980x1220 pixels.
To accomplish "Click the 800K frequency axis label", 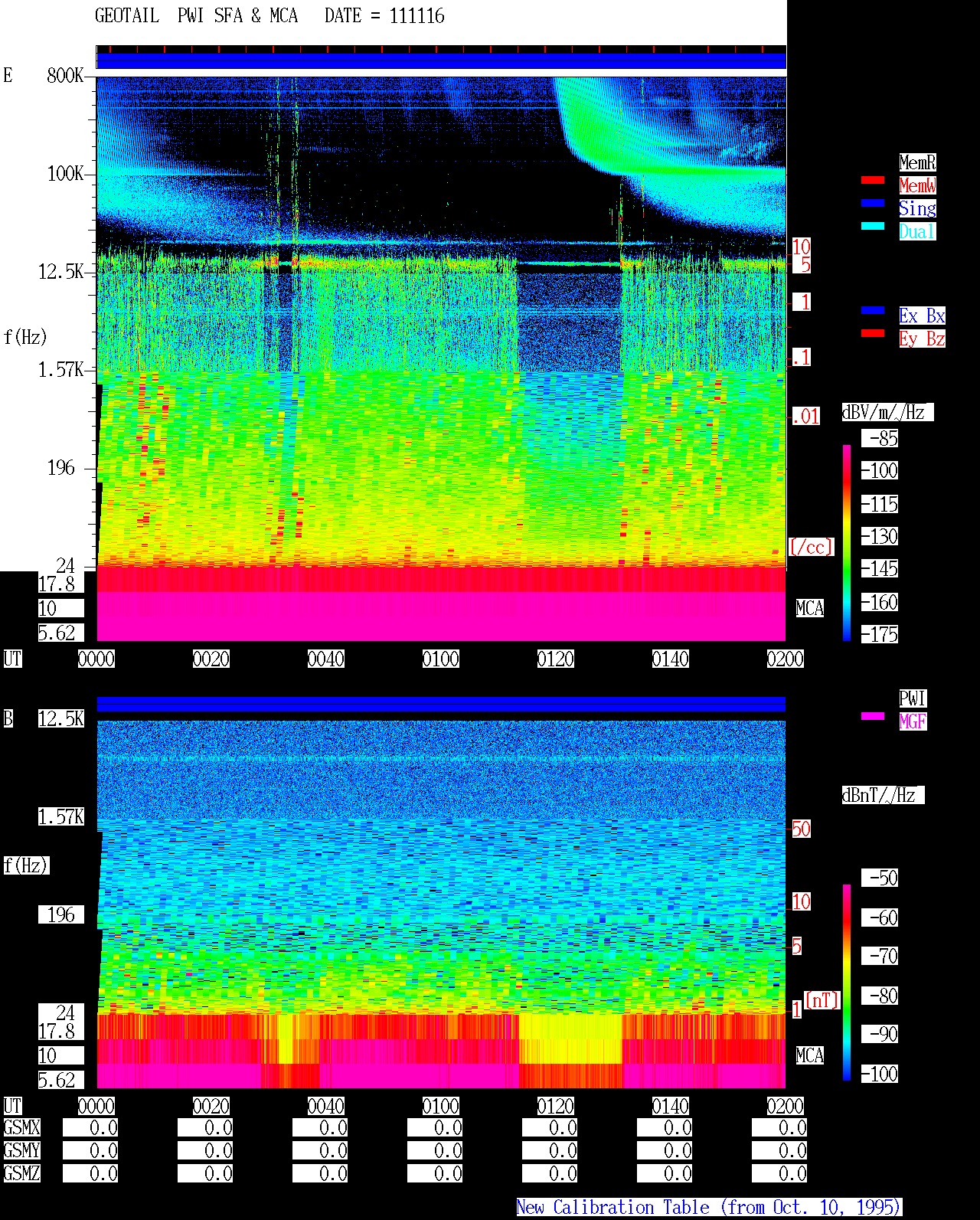I will pos(65,75).
